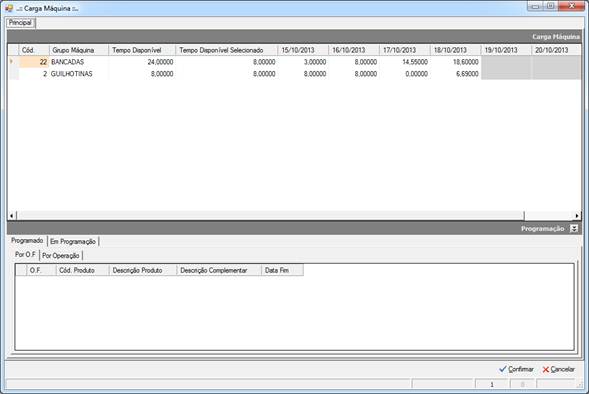The width and height of the screenshot is (589, 394).
Task: Select the Por O.F. tab
Action: tap(25, 255)
